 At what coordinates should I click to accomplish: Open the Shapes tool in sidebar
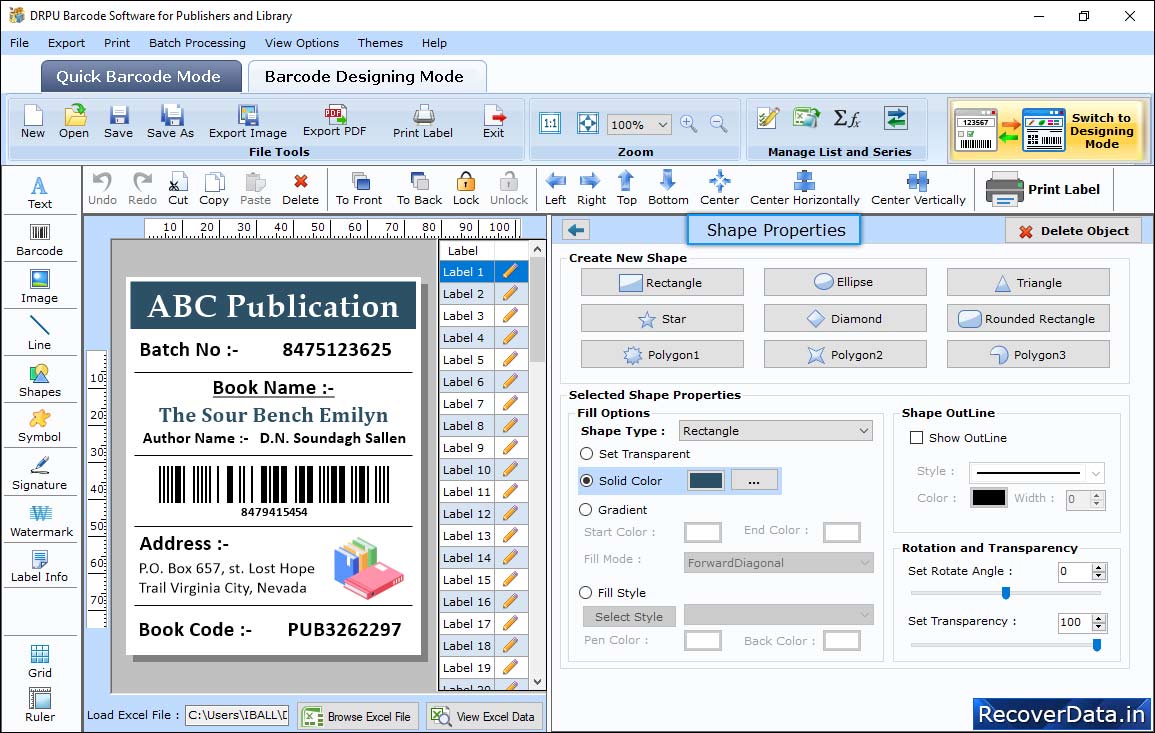click(x=40, y=380)
